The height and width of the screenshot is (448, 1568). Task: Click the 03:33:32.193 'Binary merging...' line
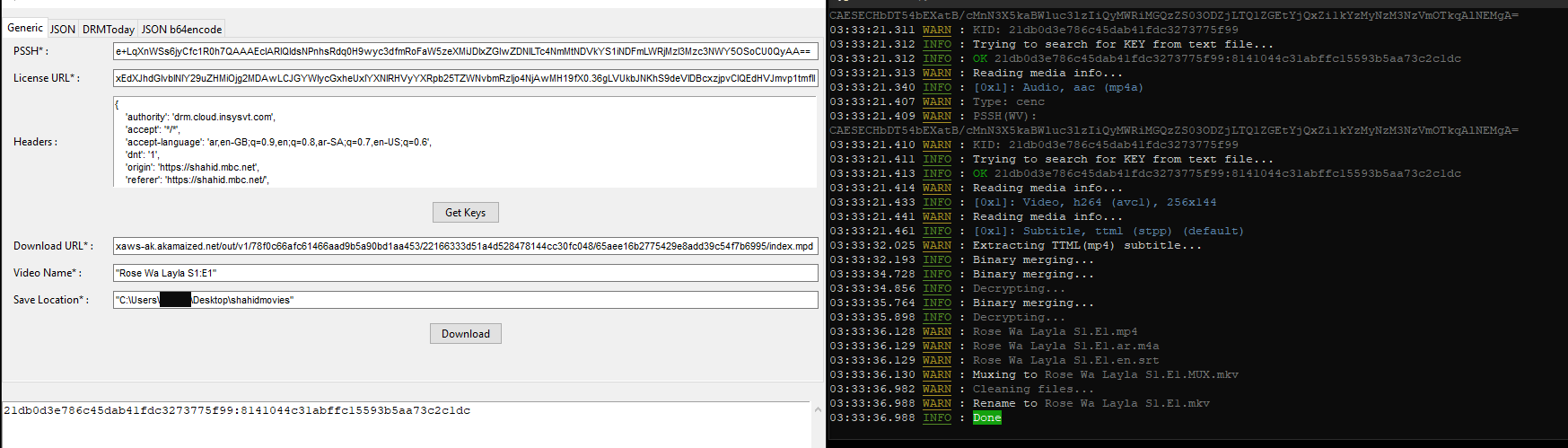1033,259
